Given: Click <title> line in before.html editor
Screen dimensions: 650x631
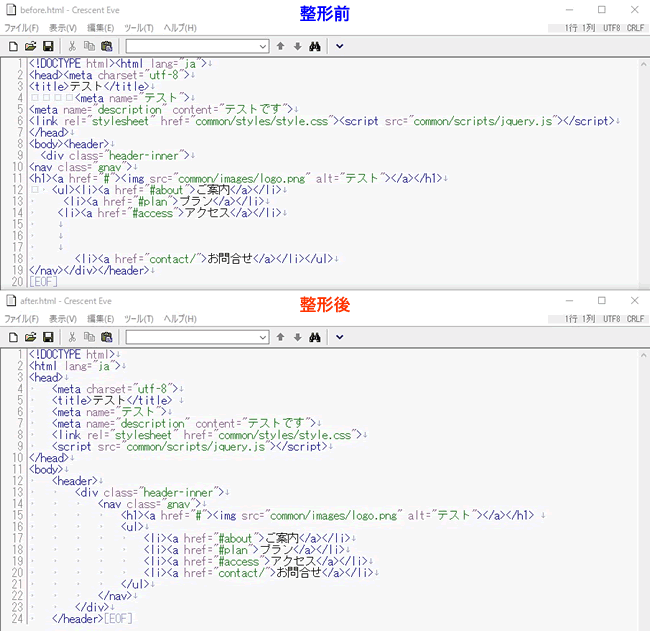Looking at the screenshot, I should (x=89, y=87).
